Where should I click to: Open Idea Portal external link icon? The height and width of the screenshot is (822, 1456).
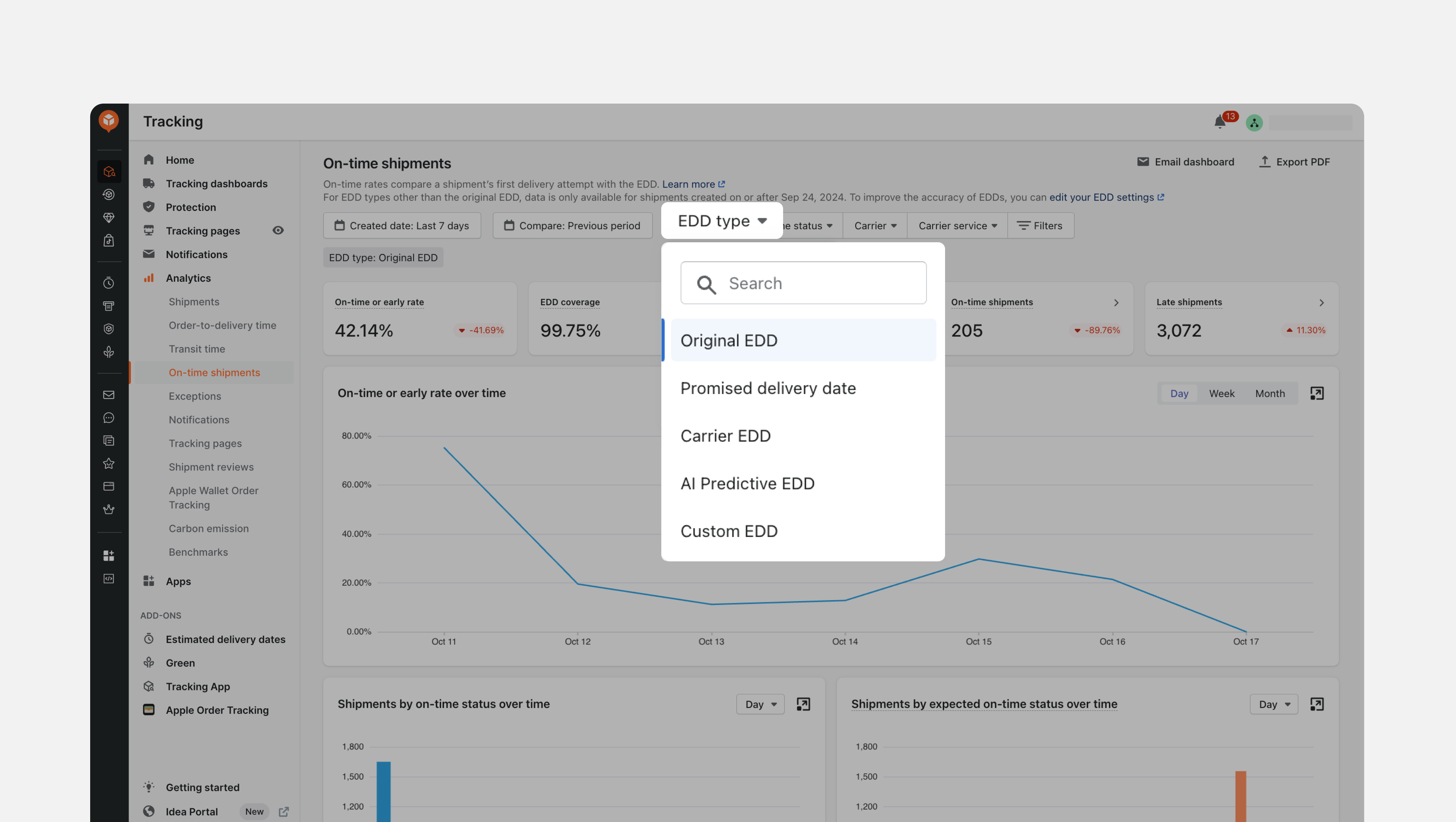point(284,812)
